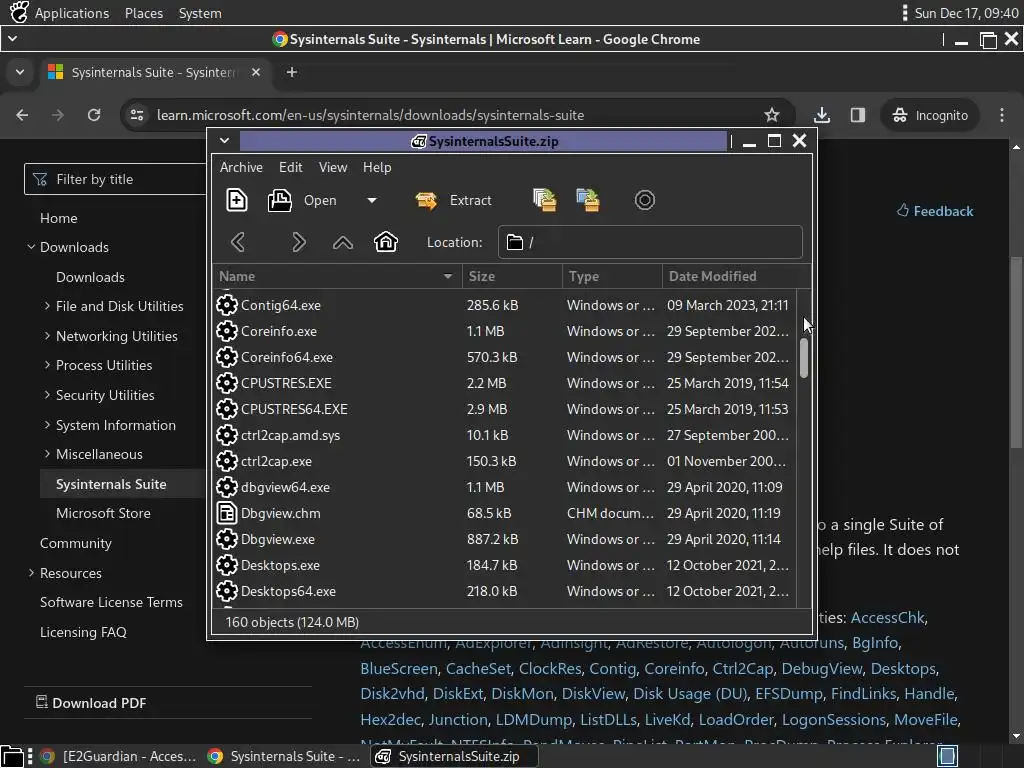This screenshot has height=768, width=1024.
Task: Expand System Information in sidebar
Action: pyautogui.click(x=47, y=424)
